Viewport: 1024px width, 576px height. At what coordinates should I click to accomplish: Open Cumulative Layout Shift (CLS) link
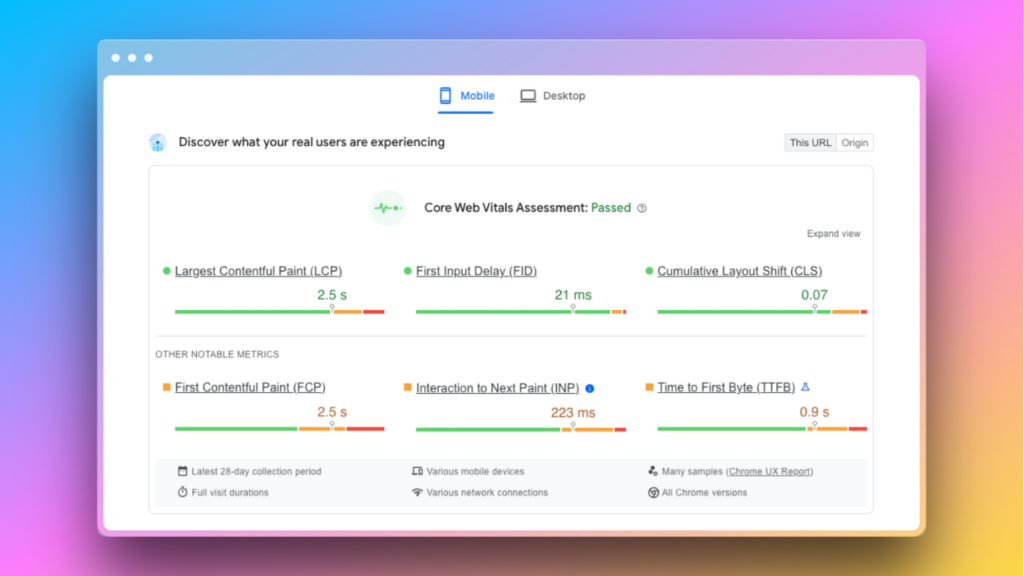(739, 271)
